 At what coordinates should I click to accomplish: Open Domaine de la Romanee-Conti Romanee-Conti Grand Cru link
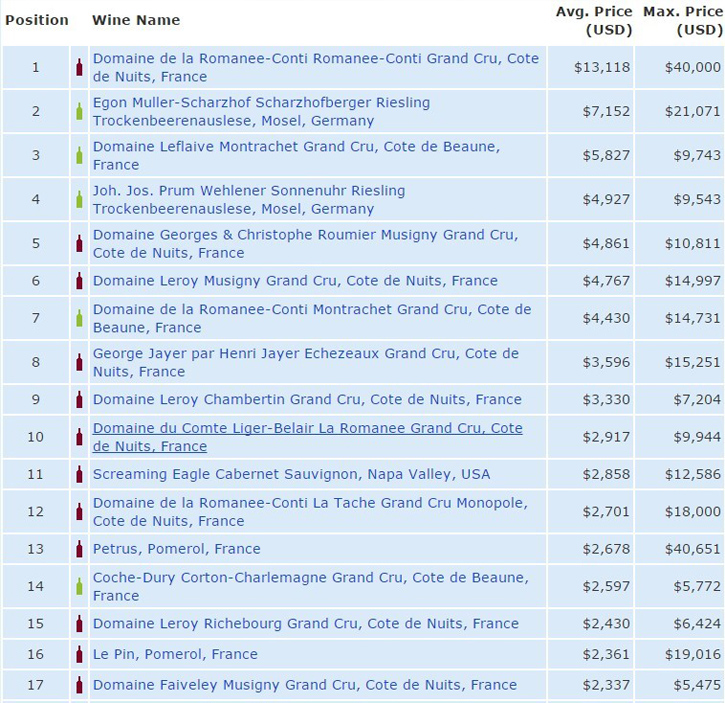tap(316, 68)
